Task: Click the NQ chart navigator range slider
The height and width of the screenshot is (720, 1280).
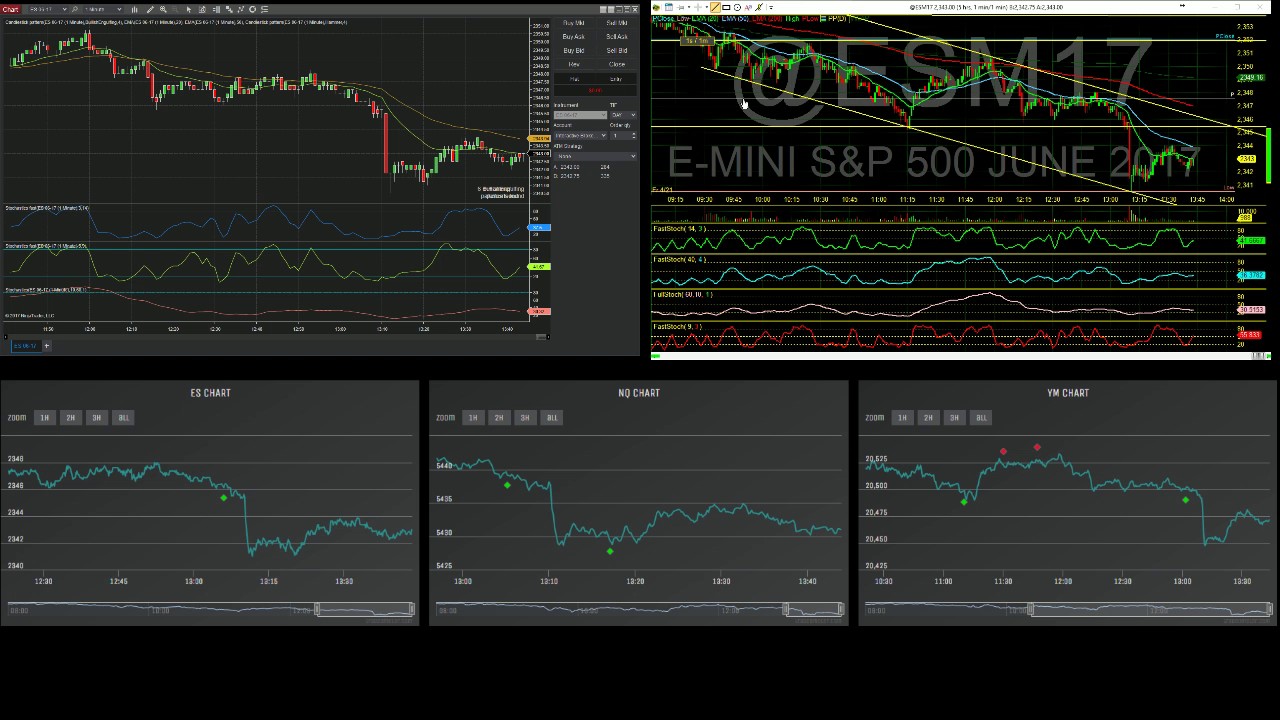Action: point(814,609)
